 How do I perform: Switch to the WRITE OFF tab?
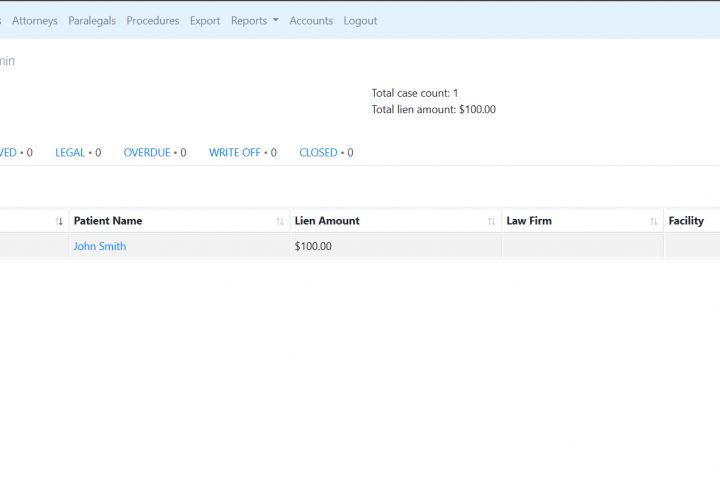(x=242, y=152)
